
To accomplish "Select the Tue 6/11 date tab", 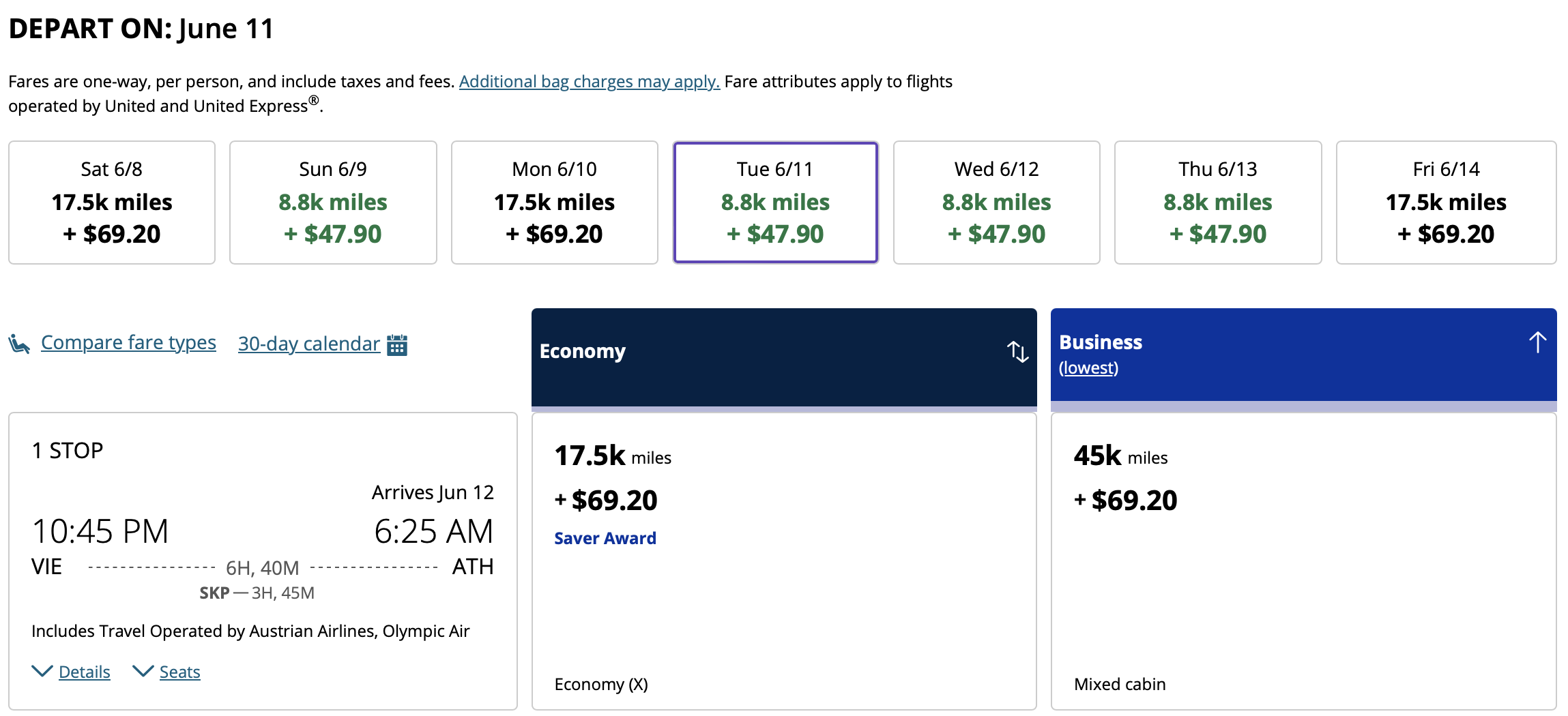I will (775, 203).
